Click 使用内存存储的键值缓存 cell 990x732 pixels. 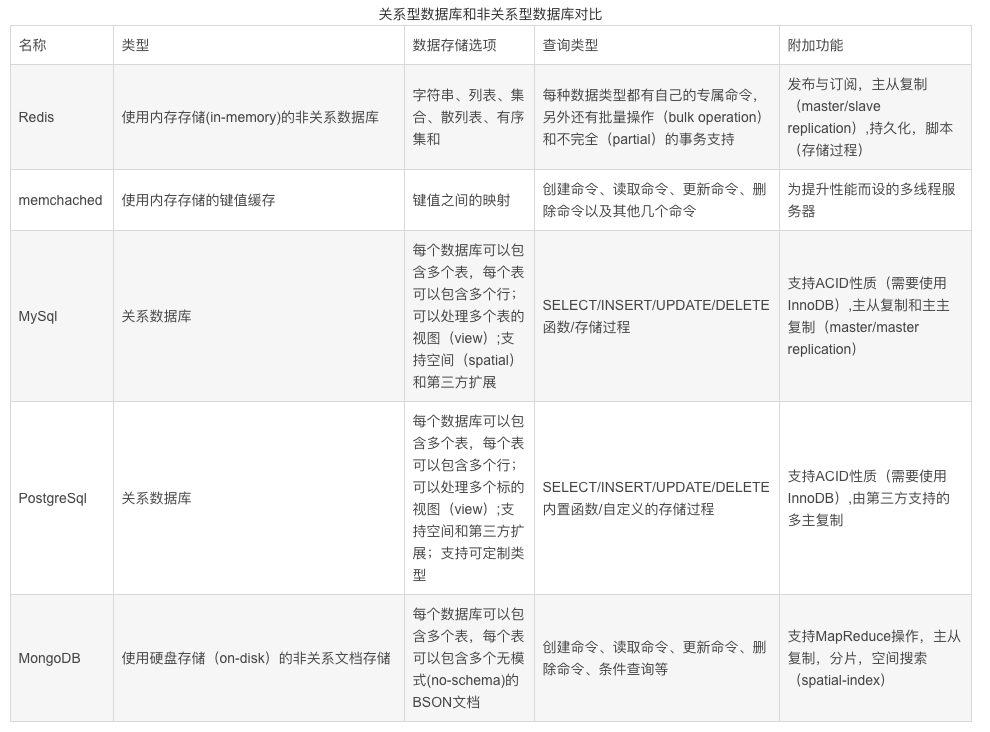[259, 200]
